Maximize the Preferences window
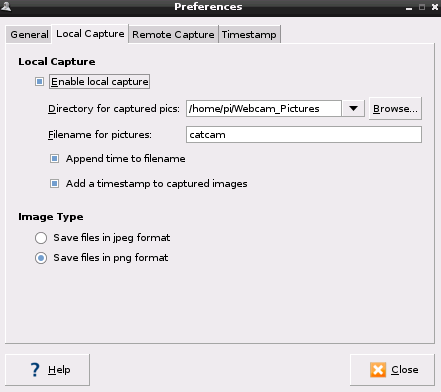 [422, 7]
